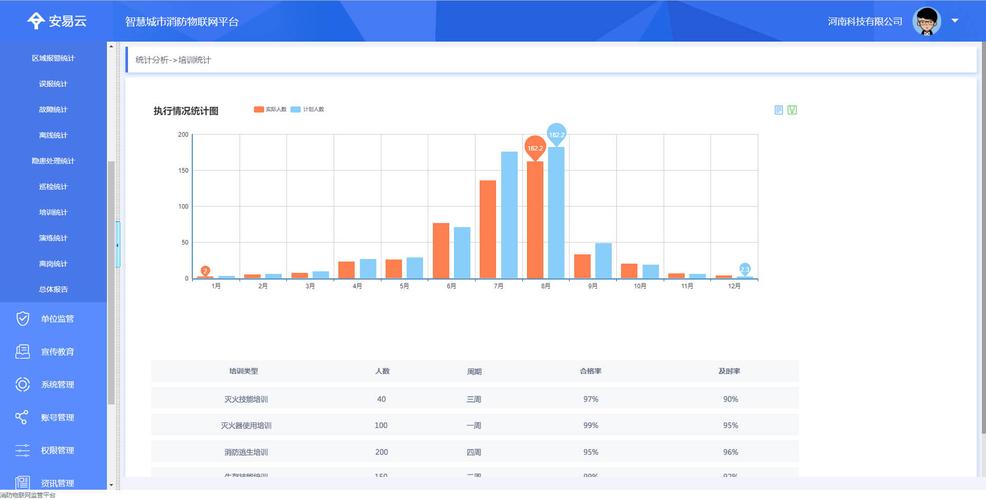Click the 培训类型 column header
This screenshot has height=500, width=986.
click(x=243, y=371)
